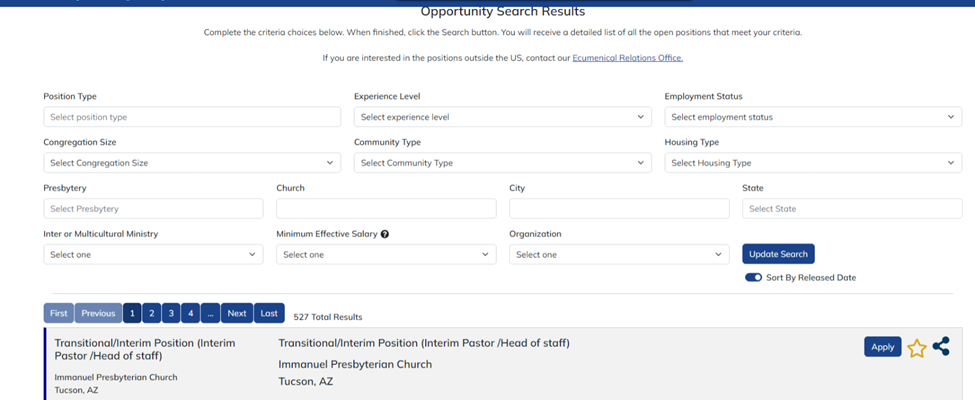Viewport: 975px width, 400px height.
Task: Click into the City input field
Action: 619,209
